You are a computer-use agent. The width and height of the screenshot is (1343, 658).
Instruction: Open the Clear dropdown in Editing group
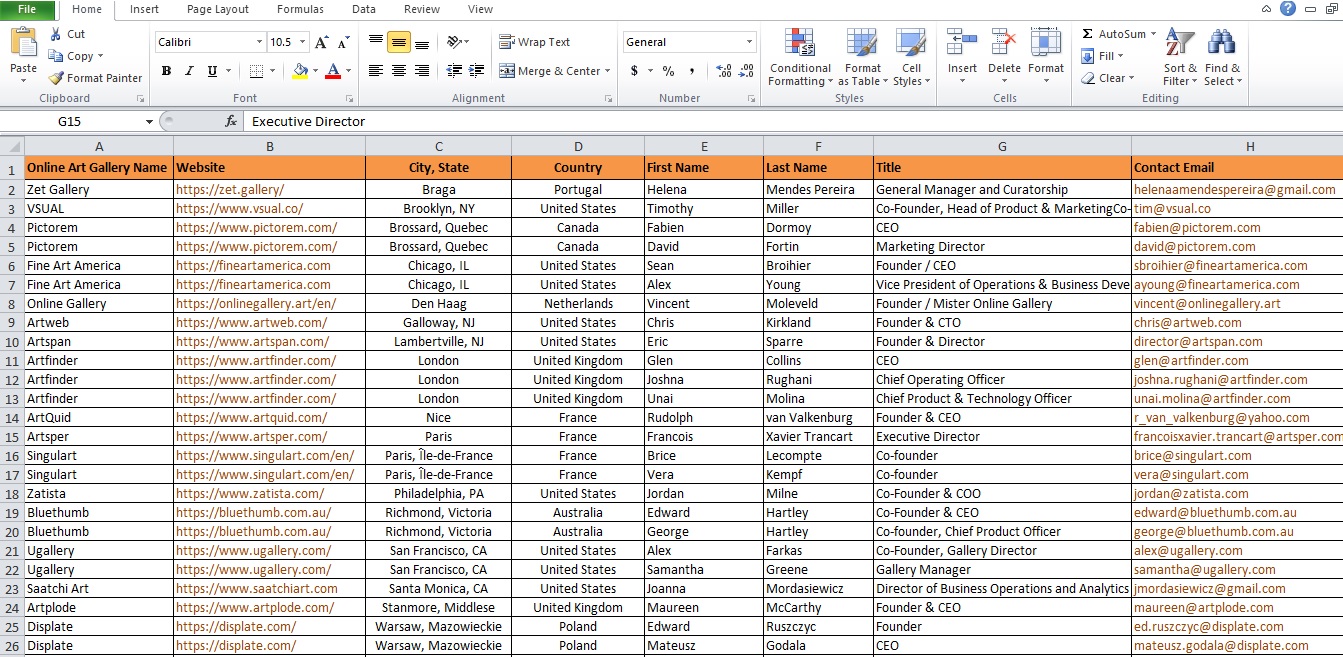tap(1107, 78)
